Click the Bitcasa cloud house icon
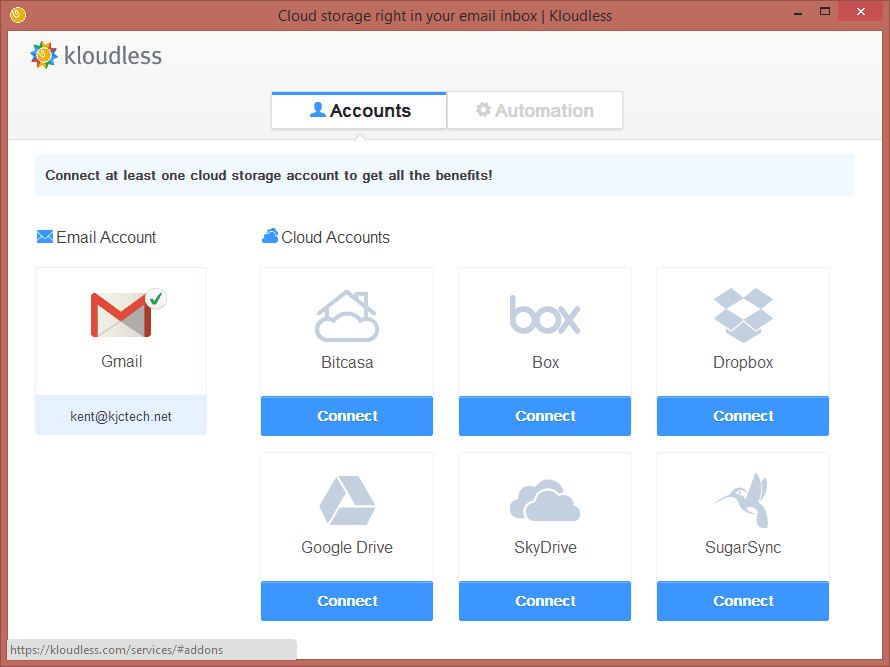This screenshot has width=890, height=667. pos(347,316)
